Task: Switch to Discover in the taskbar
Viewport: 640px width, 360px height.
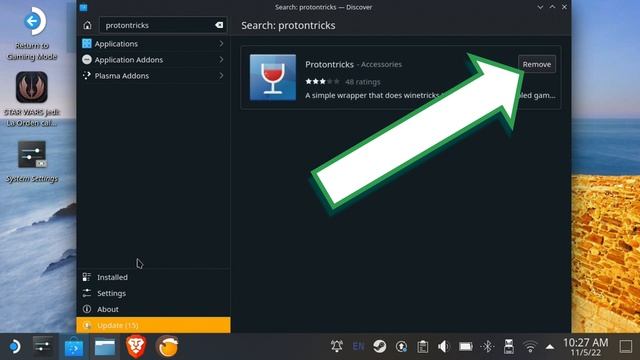Action: tap(74, 347)
